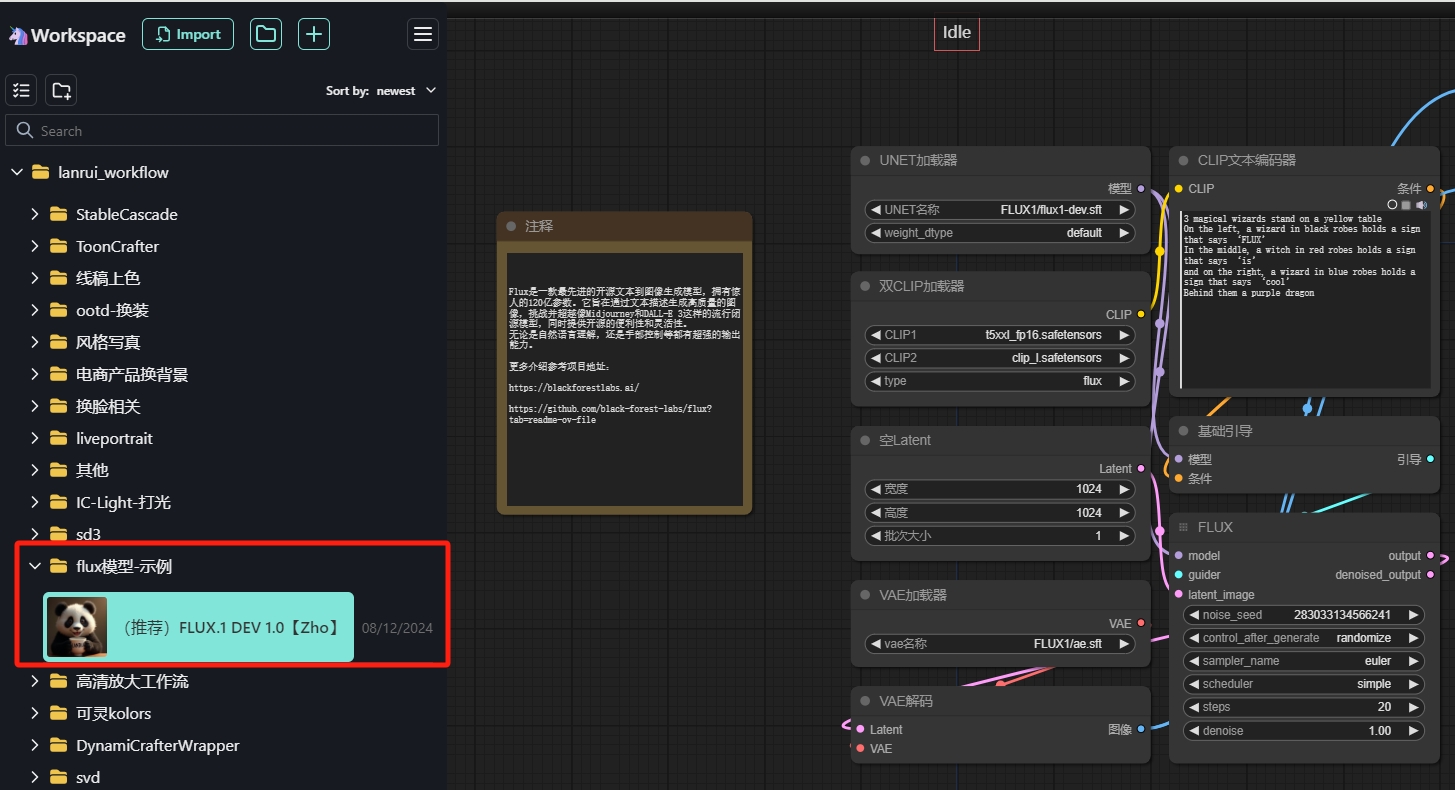Toggle the multi-select checklist icon
Image resolution: width=1455 pixels, height=790 pixels.
[x=22, y=90]
